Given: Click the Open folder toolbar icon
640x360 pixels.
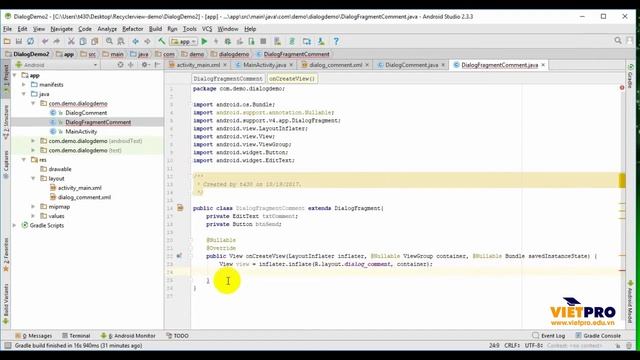Looking at the screenshot, I should (7, 41).
